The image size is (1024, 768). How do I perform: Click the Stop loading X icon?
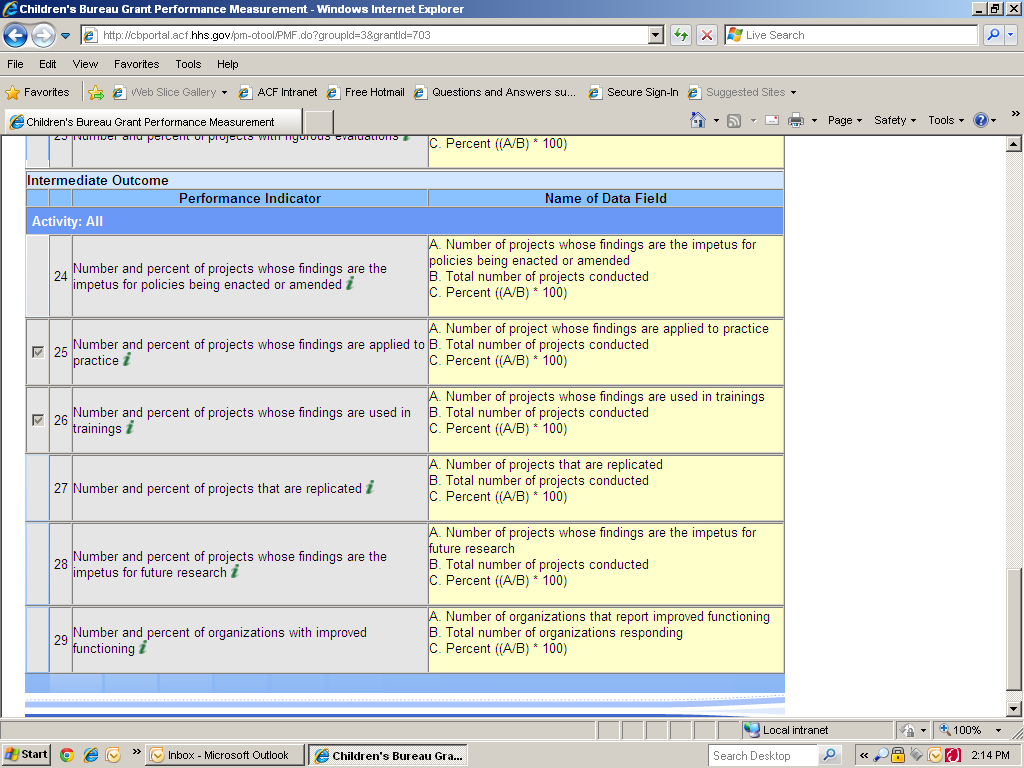click(x=707, y=35)
